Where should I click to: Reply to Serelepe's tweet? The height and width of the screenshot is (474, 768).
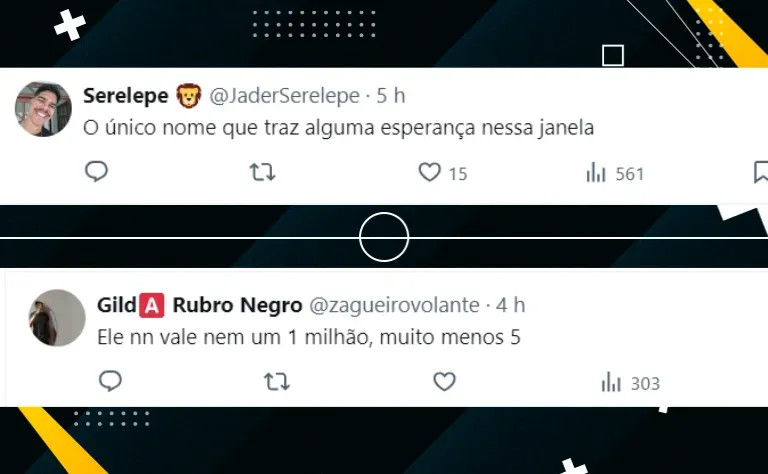tap(96, 172)
